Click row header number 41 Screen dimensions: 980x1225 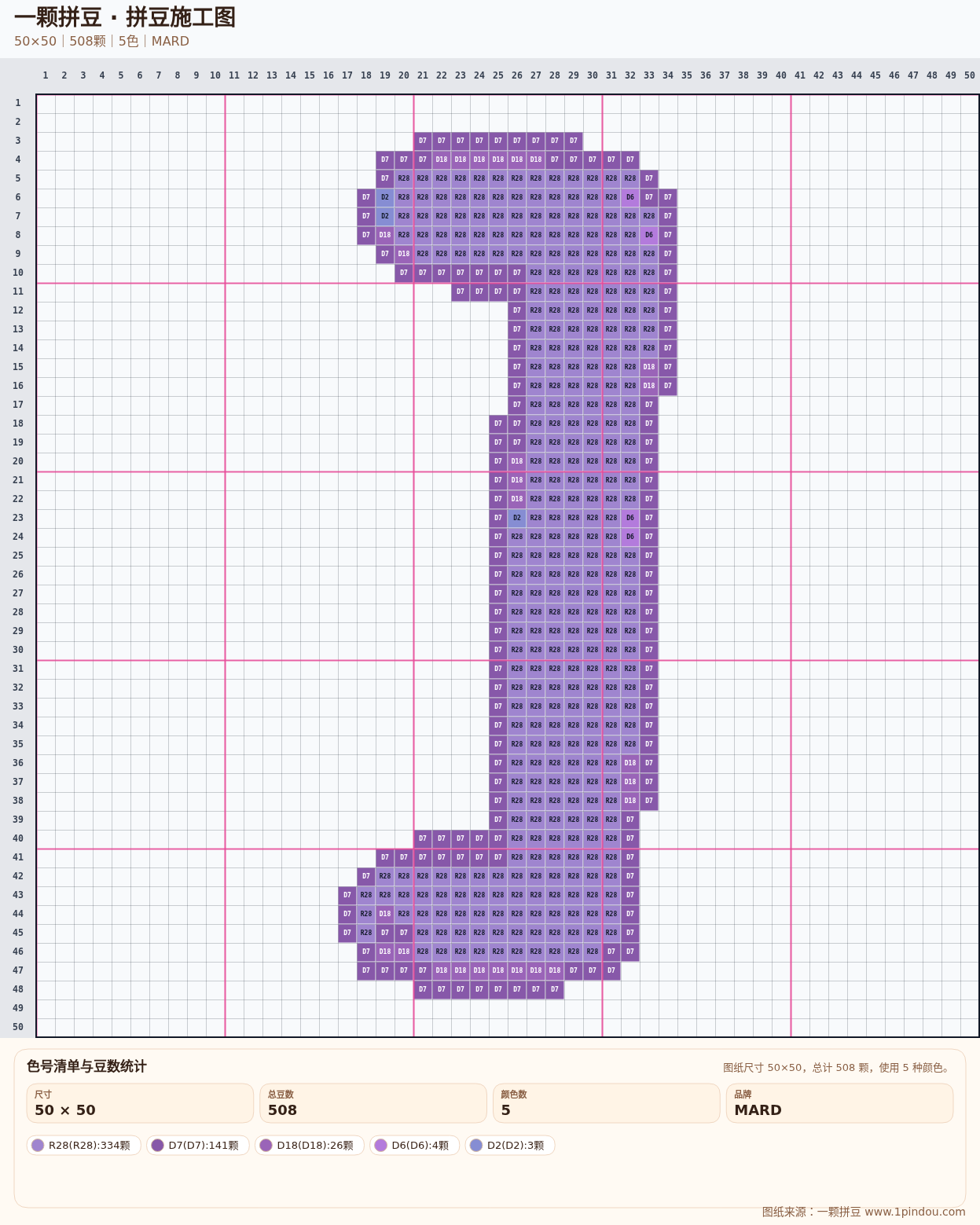18,857
